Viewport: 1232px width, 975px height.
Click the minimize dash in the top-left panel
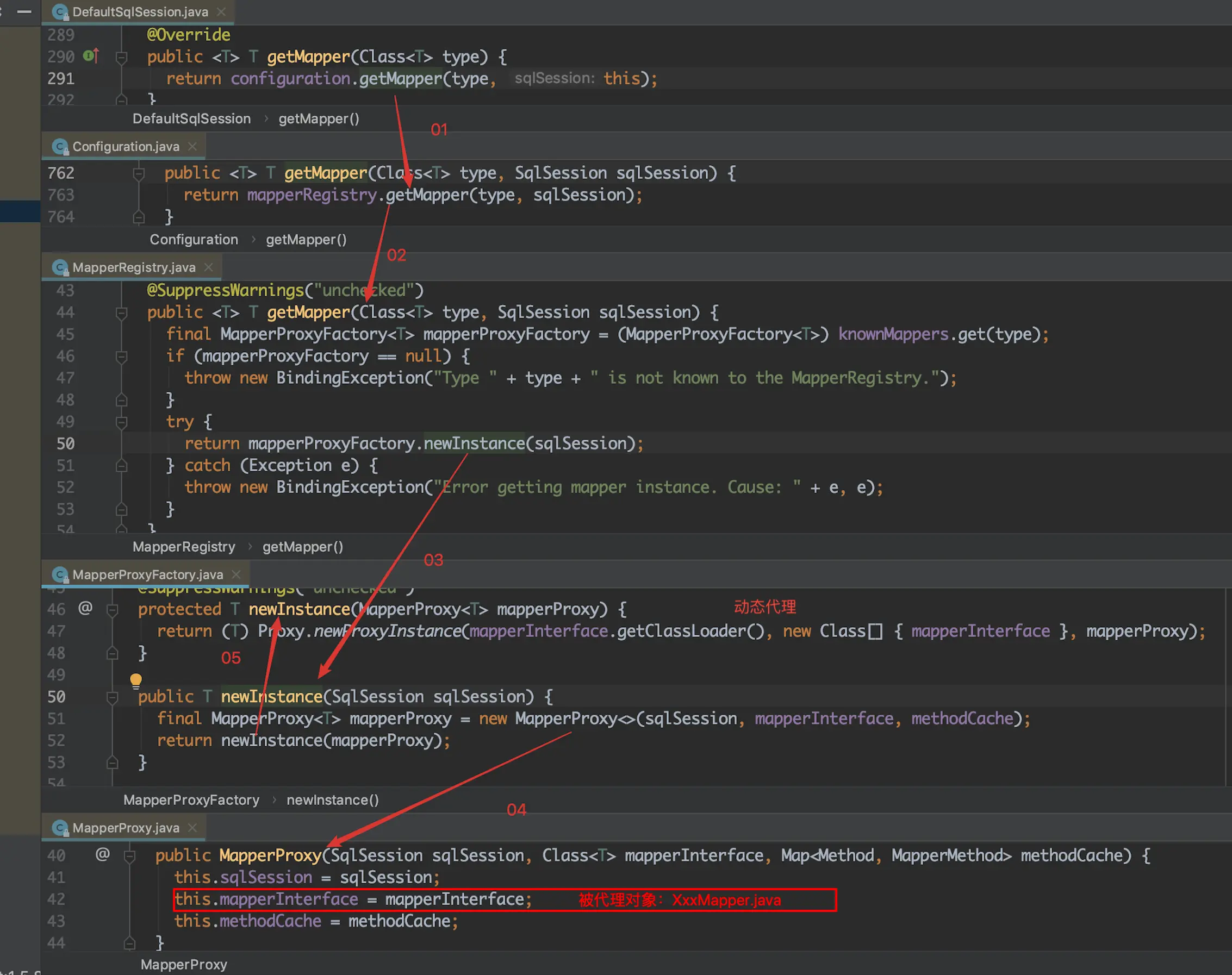click(24, 11)
